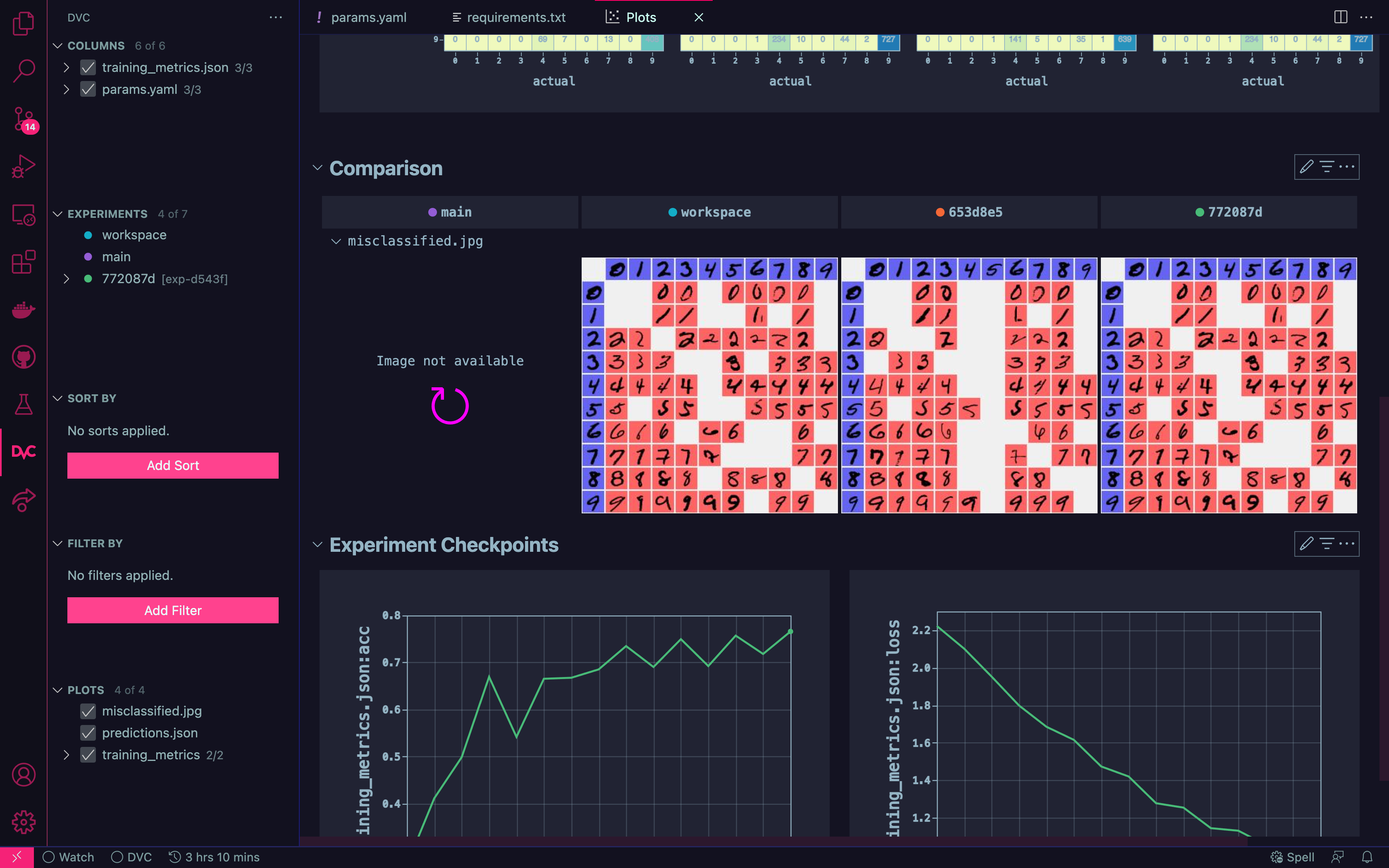Screen dimensions: 1389x868
Task: Uncheck the misclassified.jpg plot checkbox
Action: coord(88,711)
